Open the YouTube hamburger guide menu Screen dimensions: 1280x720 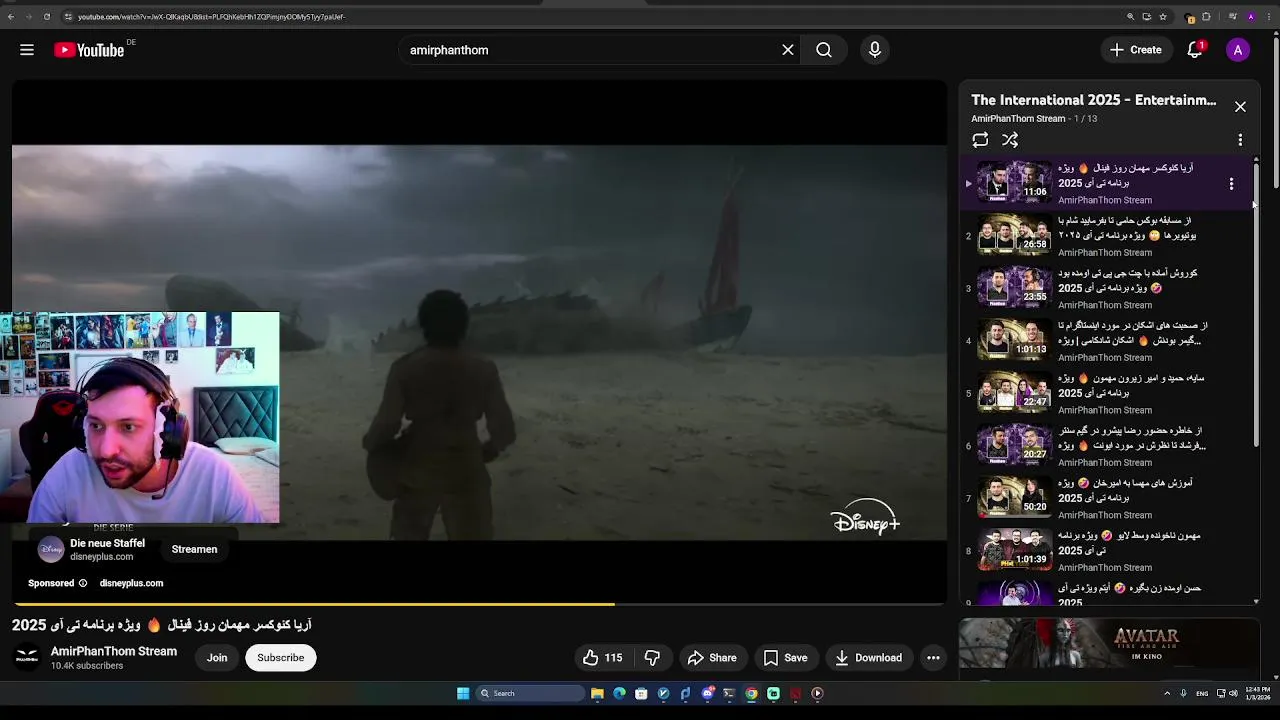click(x=27, y=50)
